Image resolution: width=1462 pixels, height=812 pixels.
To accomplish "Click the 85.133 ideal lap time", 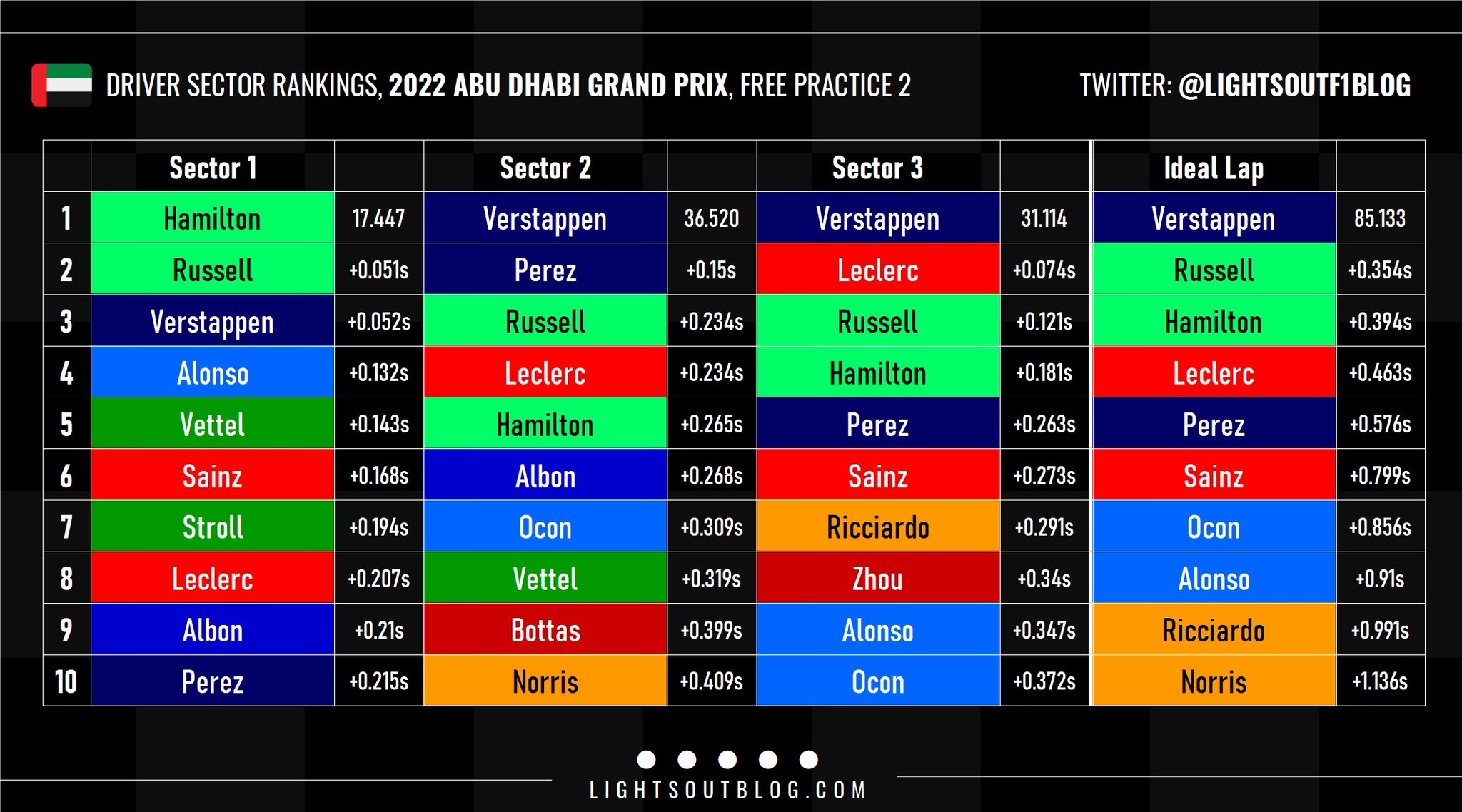I will pos(1380,218).
